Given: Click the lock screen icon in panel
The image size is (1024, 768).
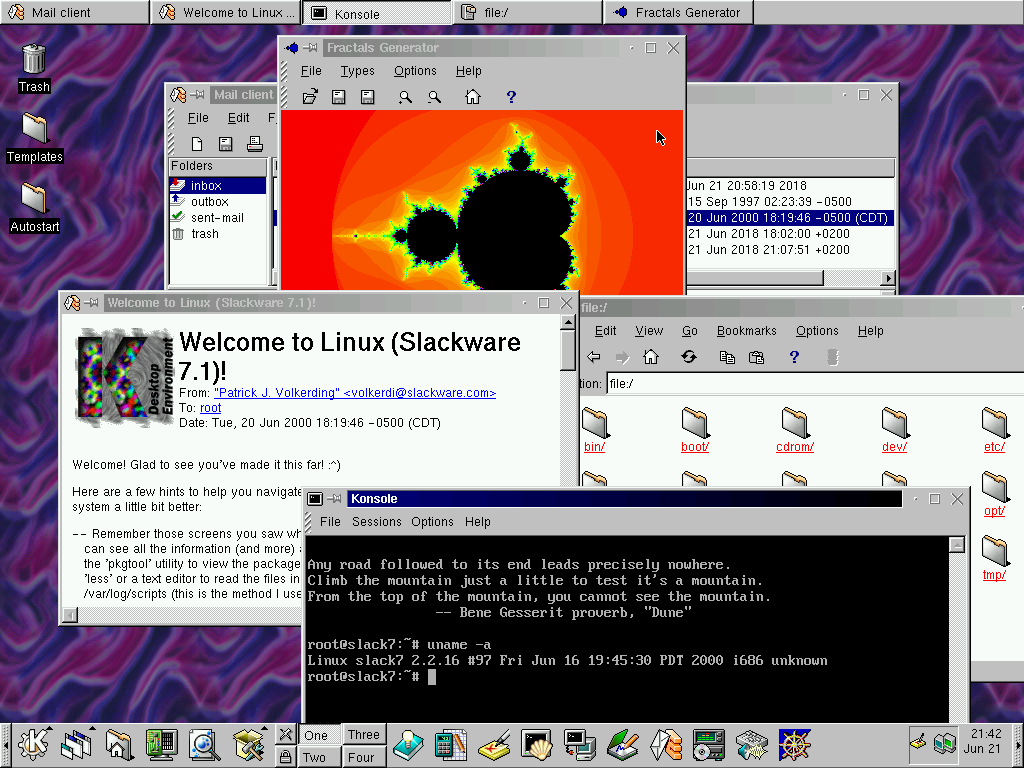Looking at the screenshot, I should (x=286, y=757).
